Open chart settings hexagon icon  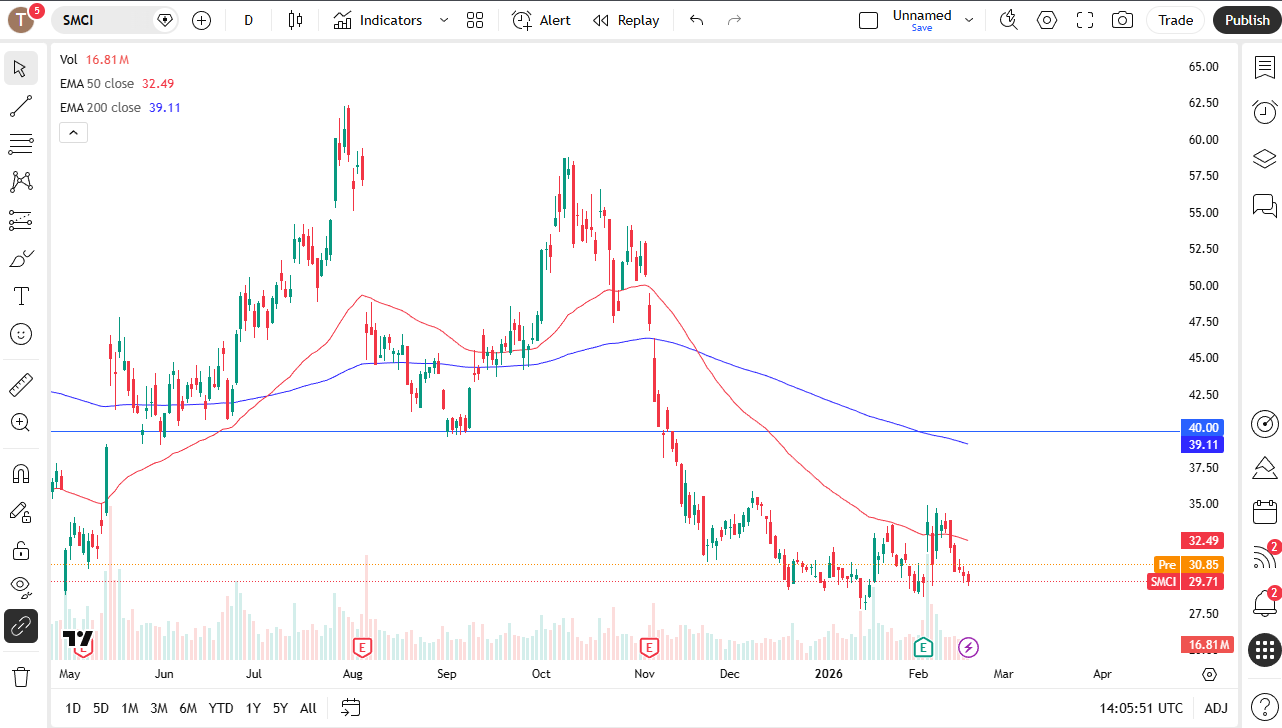tap(1047, 20)
